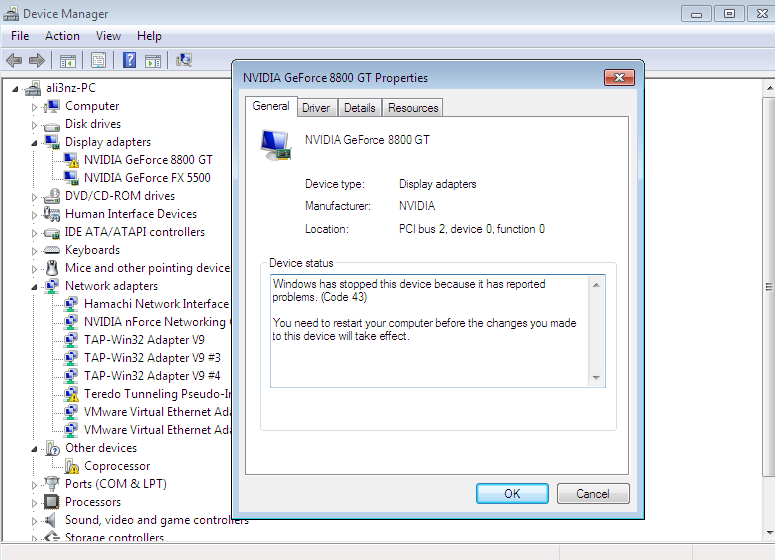Click the 'PCI bus 2, device 0, function 0' text
775x560 pixels.
click(x=472, y=229)
